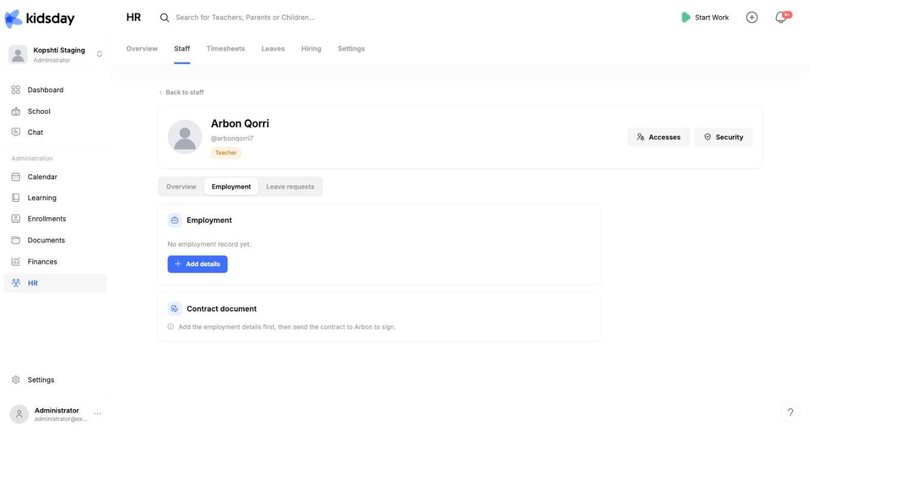
Task: Go back via Back to staff link
Action: (x=181, y=92)
